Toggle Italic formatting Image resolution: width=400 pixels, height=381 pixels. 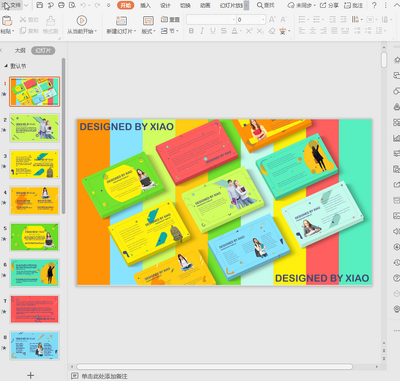202,31
